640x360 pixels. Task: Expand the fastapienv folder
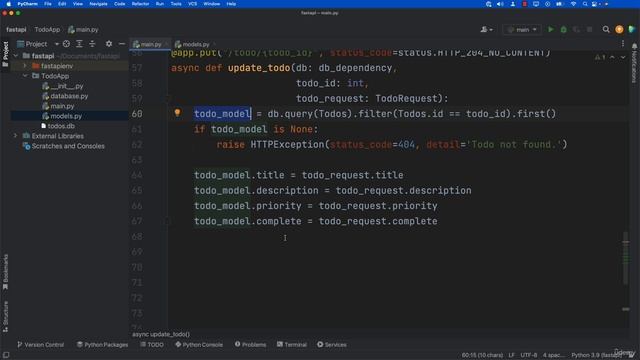(25, 66)
